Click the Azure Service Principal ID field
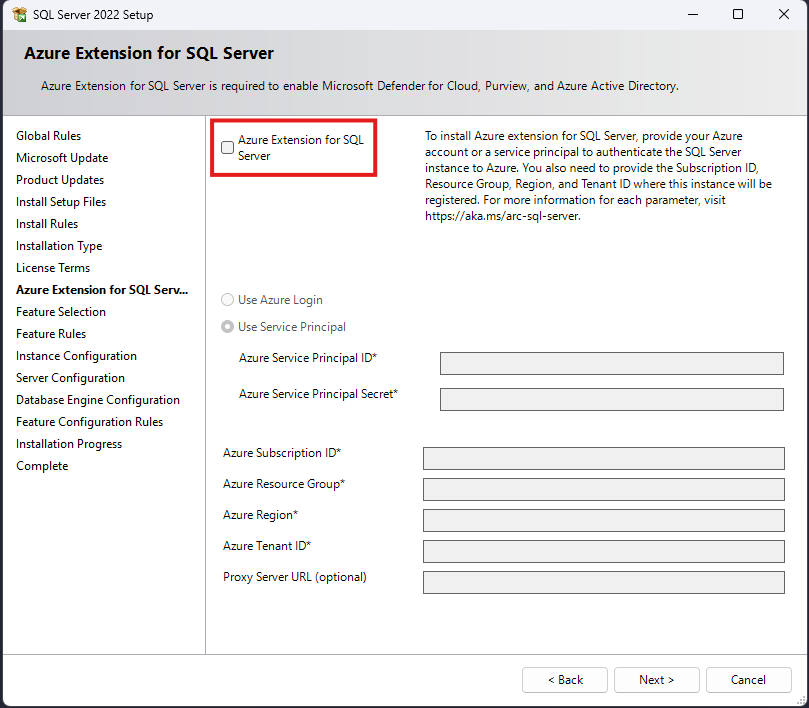809x708 pixels. [611, 363]
